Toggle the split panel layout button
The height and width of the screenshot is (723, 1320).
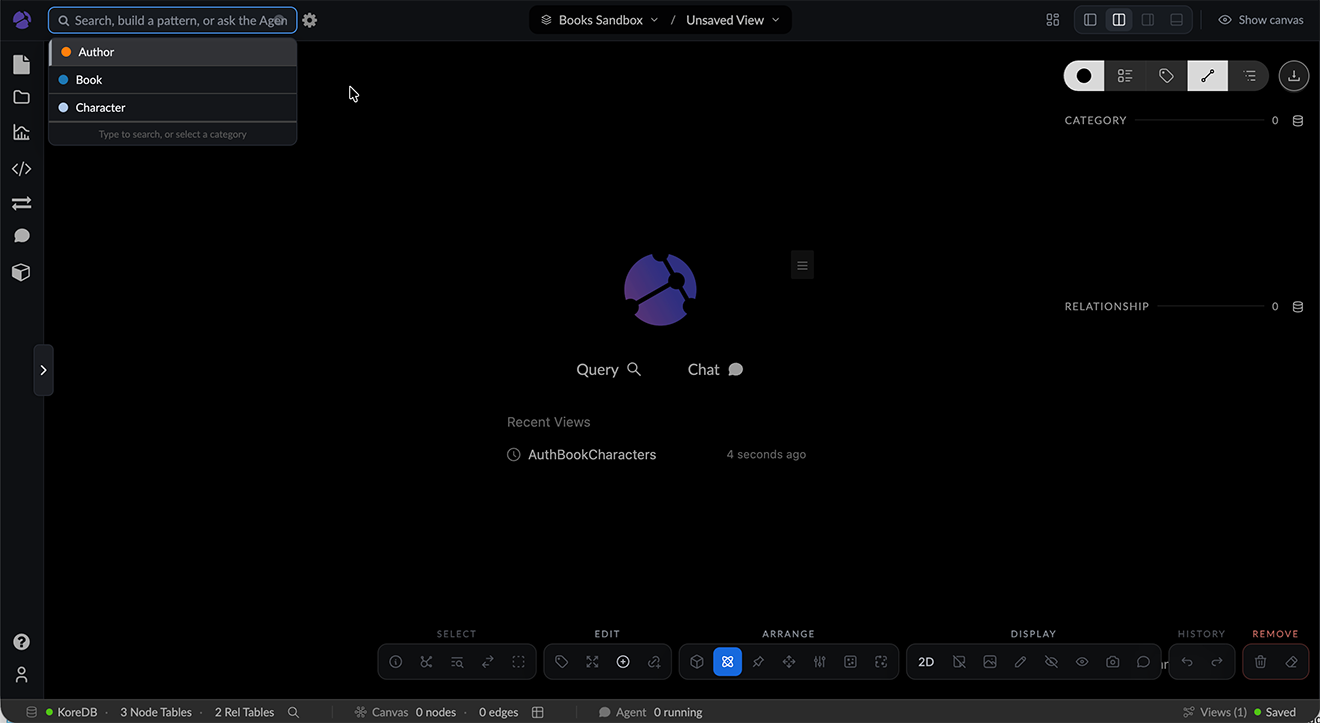(x=1119, y=20)
